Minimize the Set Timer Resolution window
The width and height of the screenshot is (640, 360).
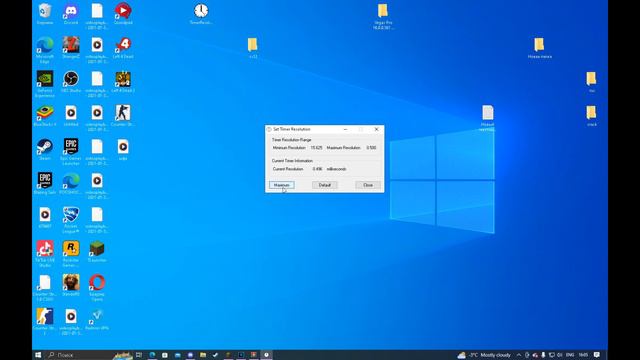click(345, 129)
